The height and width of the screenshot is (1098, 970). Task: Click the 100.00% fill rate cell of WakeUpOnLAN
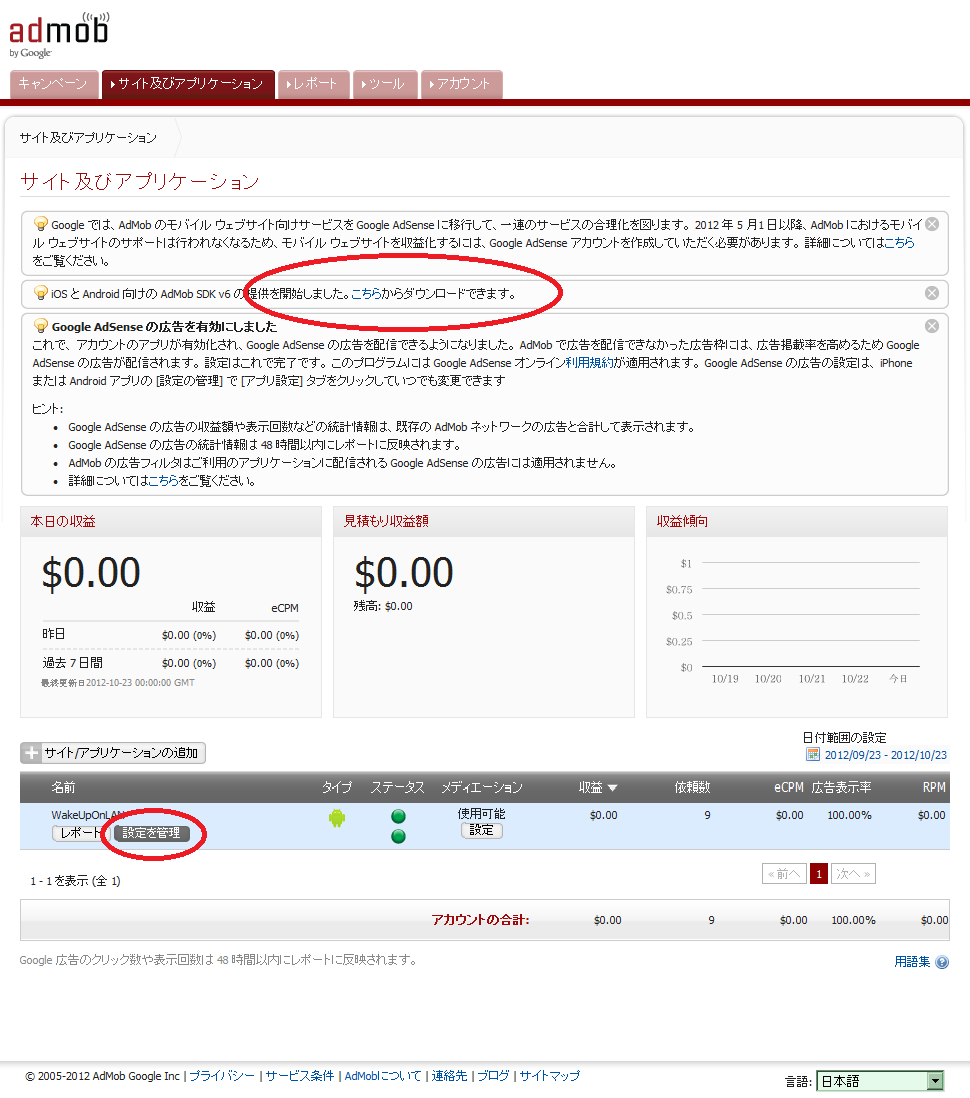850,816
